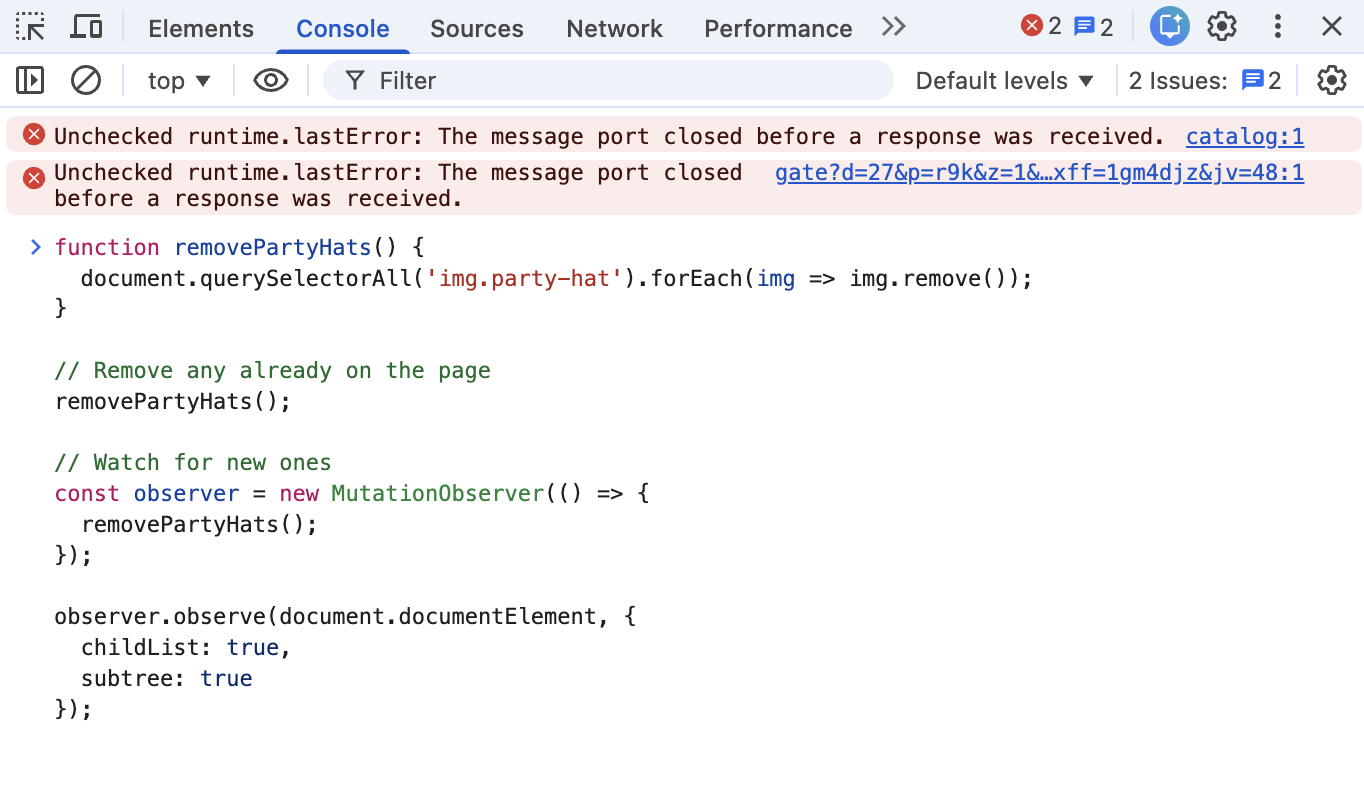Open the gate?d=27 source link

1040,173
